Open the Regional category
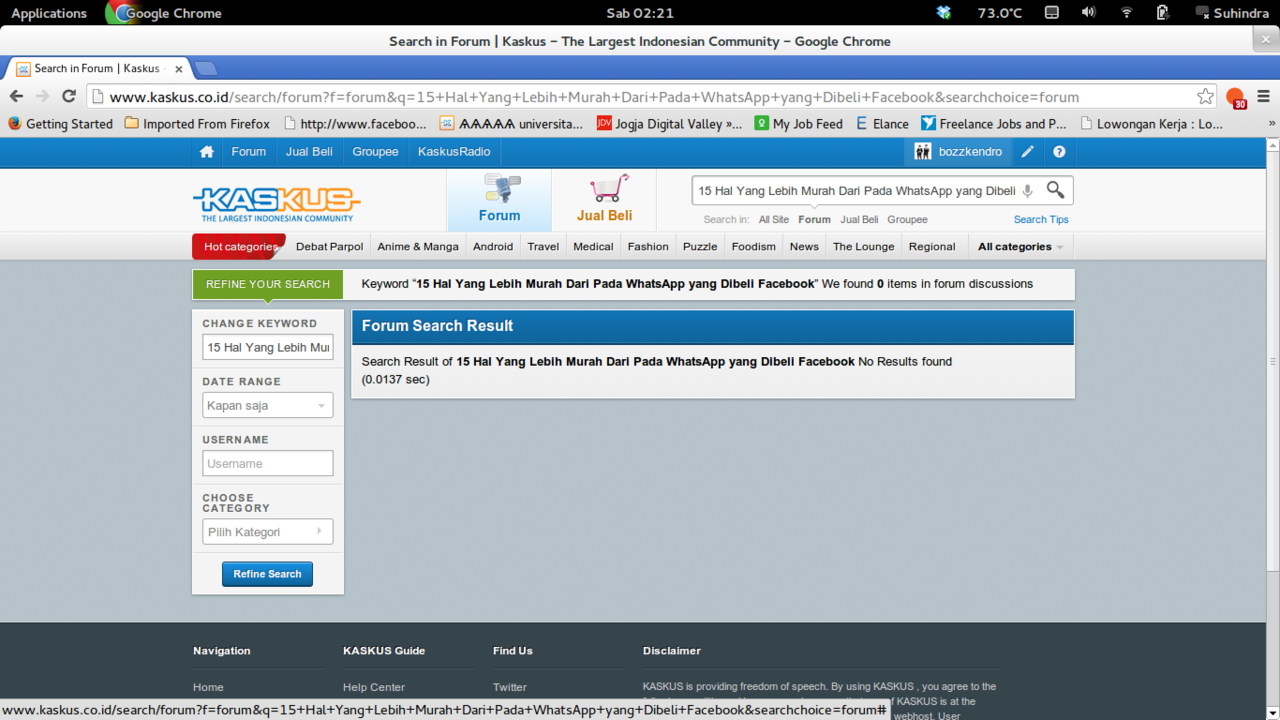 (932, 247)
